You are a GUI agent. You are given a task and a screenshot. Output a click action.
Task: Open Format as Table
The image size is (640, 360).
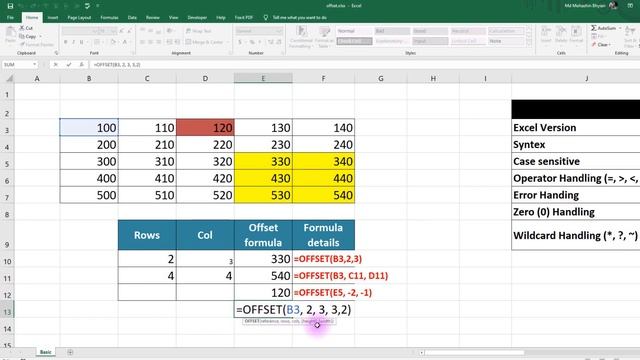pyautogui.click(x=324, y=37)
